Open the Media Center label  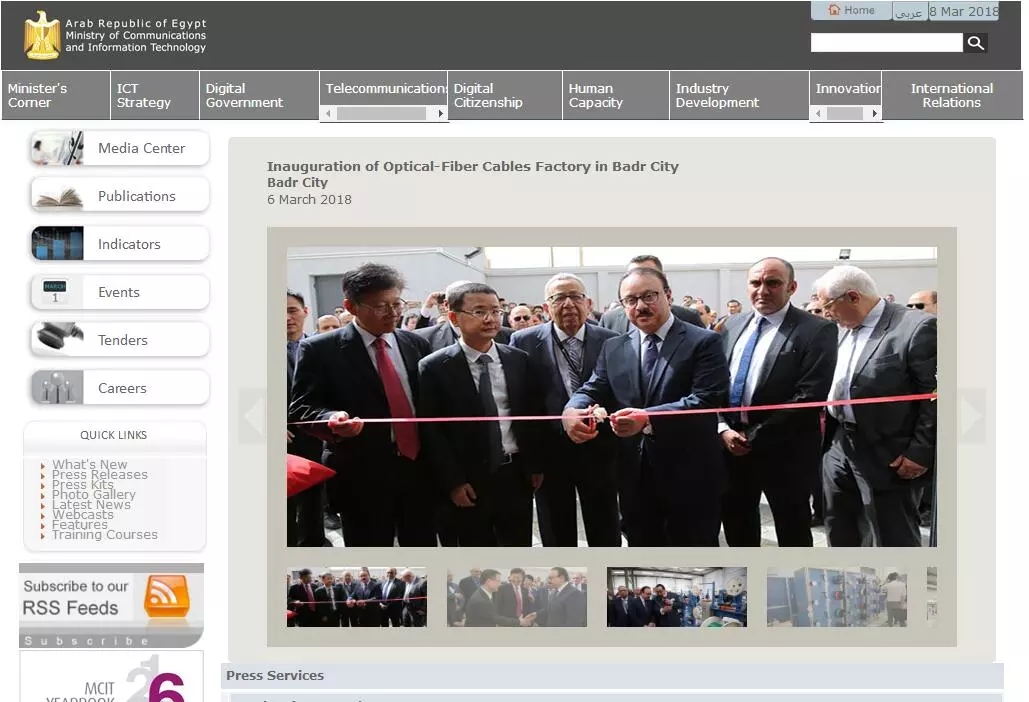tap(142, 148)
